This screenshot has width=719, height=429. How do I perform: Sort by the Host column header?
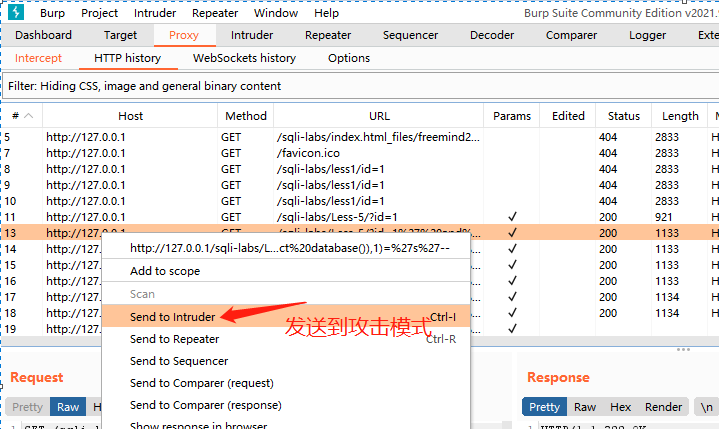(x=130, y=116)
